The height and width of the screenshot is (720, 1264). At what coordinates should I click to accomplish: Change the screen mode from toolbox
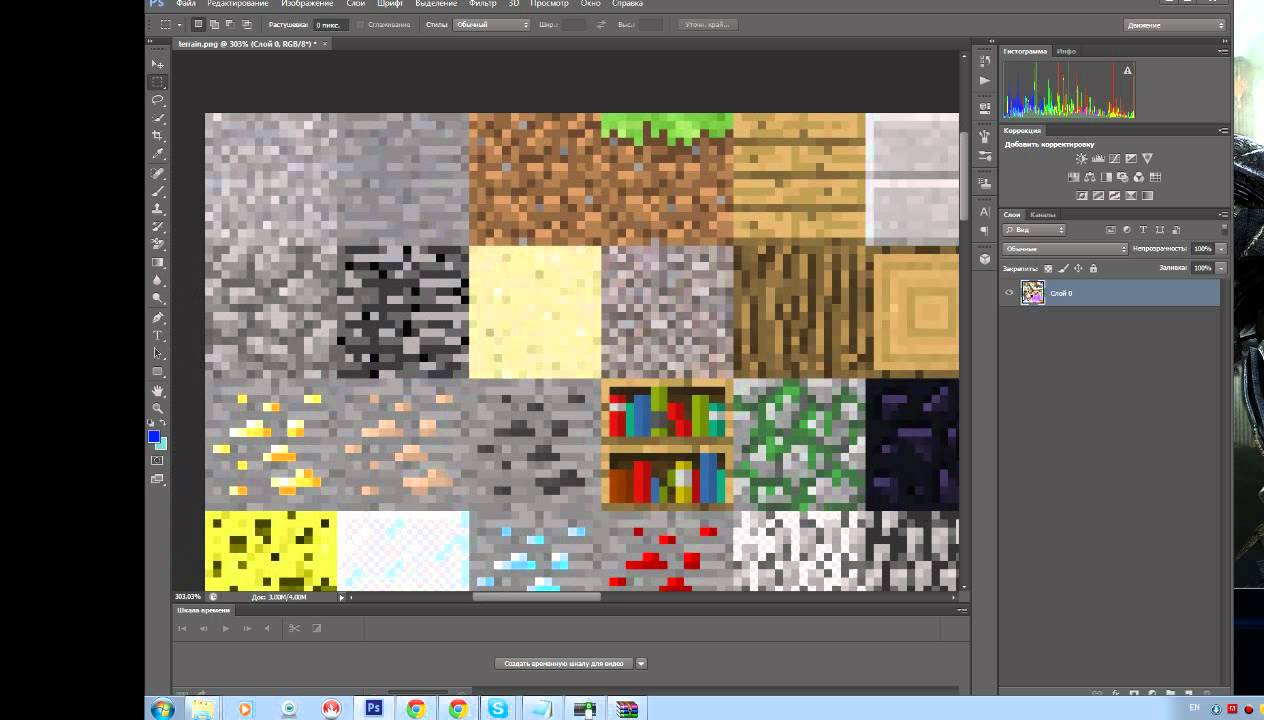[158, 480]
